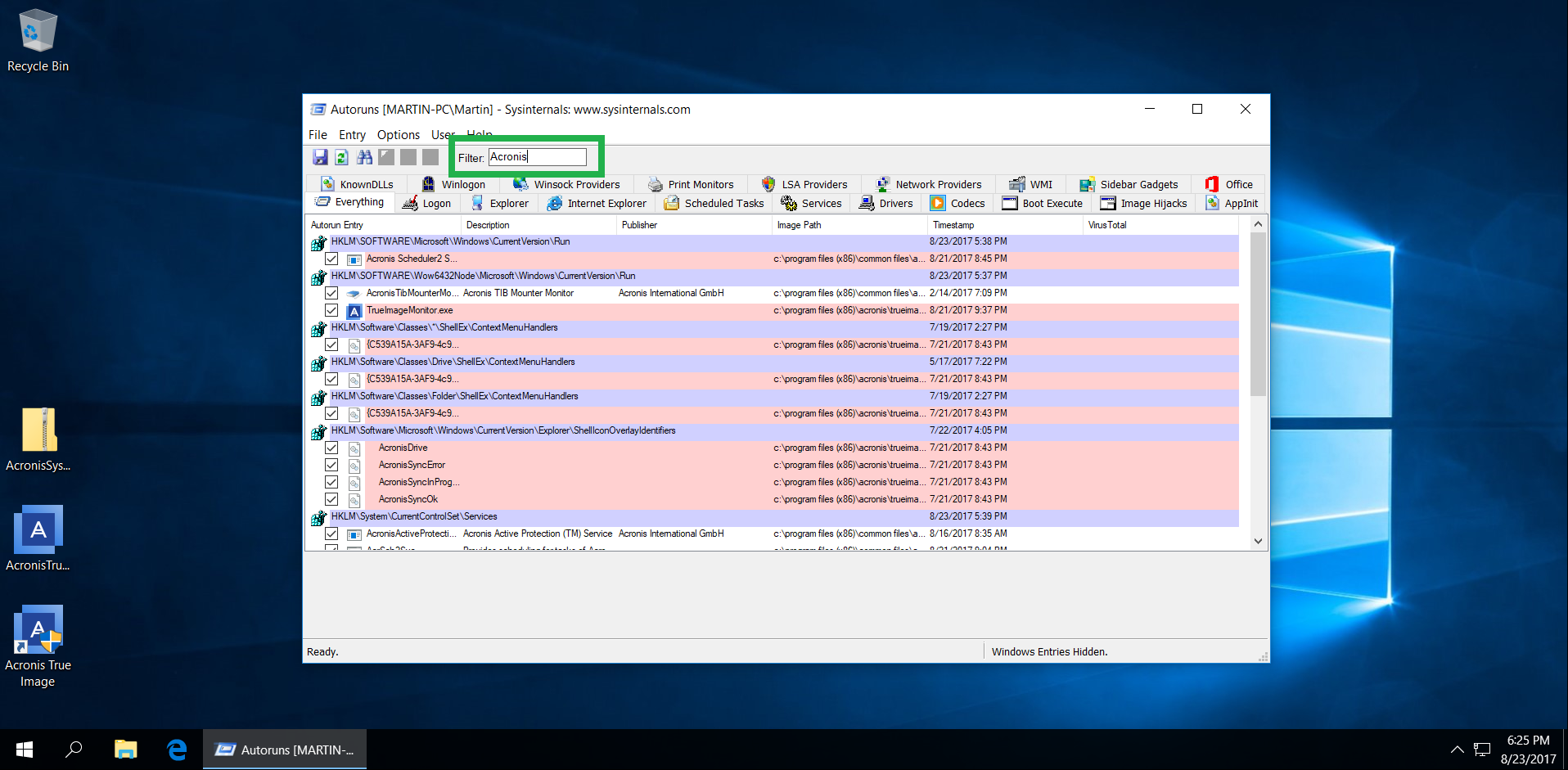Click the Acronis Scheduler2 entry icon
The width and height of the screenshot is (1568, 770).
354,259
